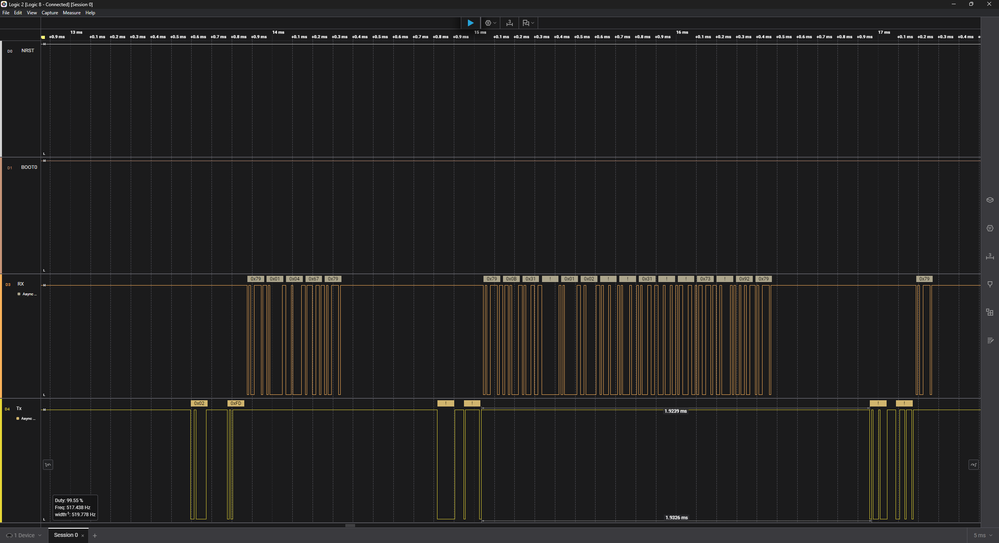Jump to previous edge on Tx channel
This screenshot has height=543, width=999.
click(x=47, y=464)
